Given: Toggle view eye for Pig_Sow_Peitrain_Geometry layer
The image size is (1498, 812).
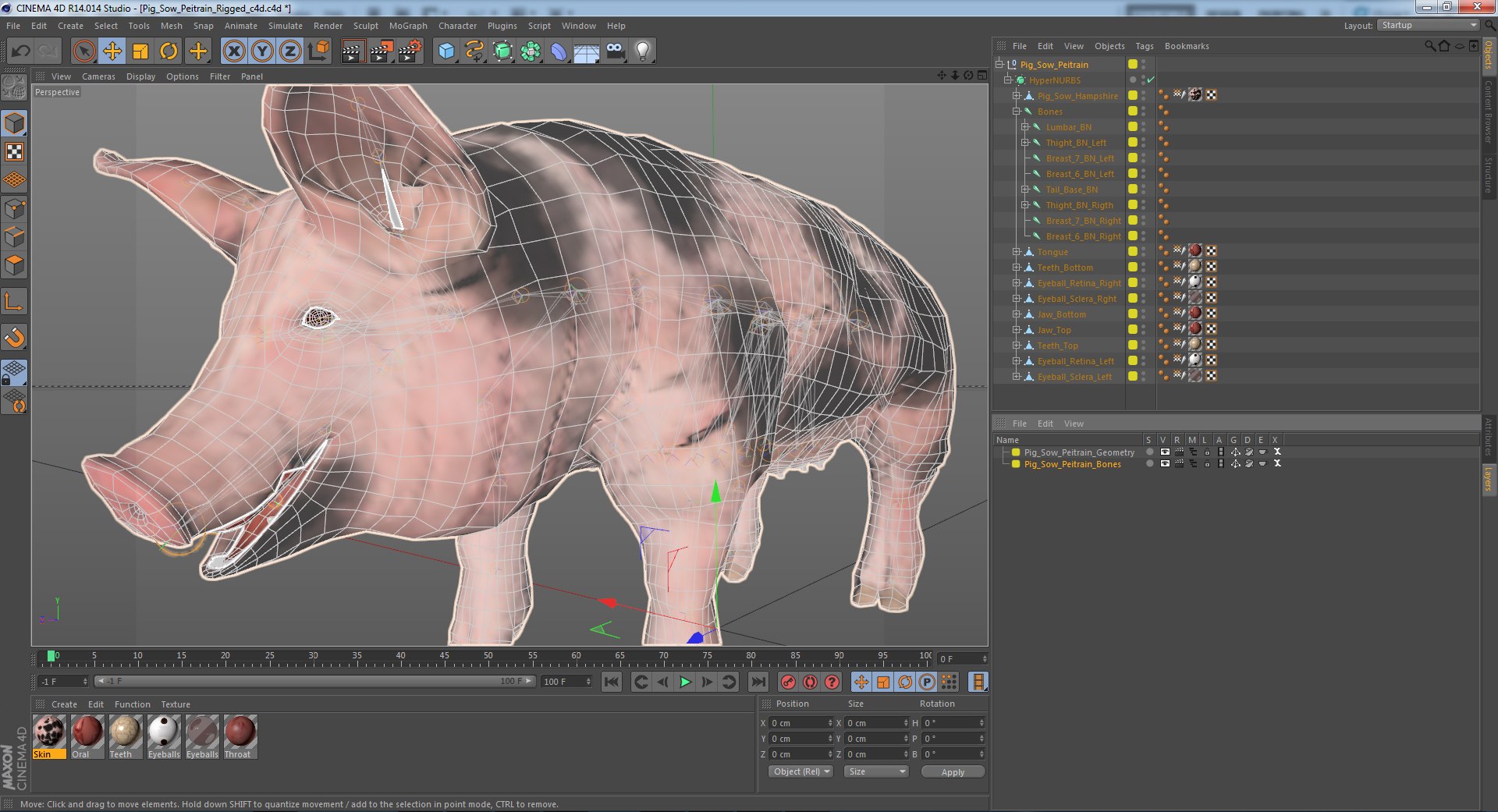Looking at the screenshot, I should [x=1165, y=452].
